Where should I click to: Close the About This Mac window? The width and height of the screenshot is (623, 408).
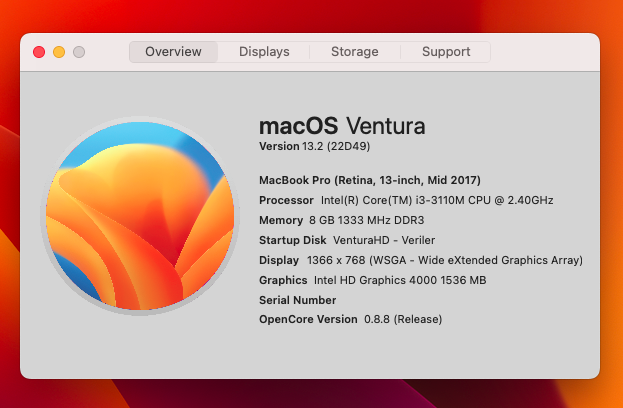pos(39,52)
